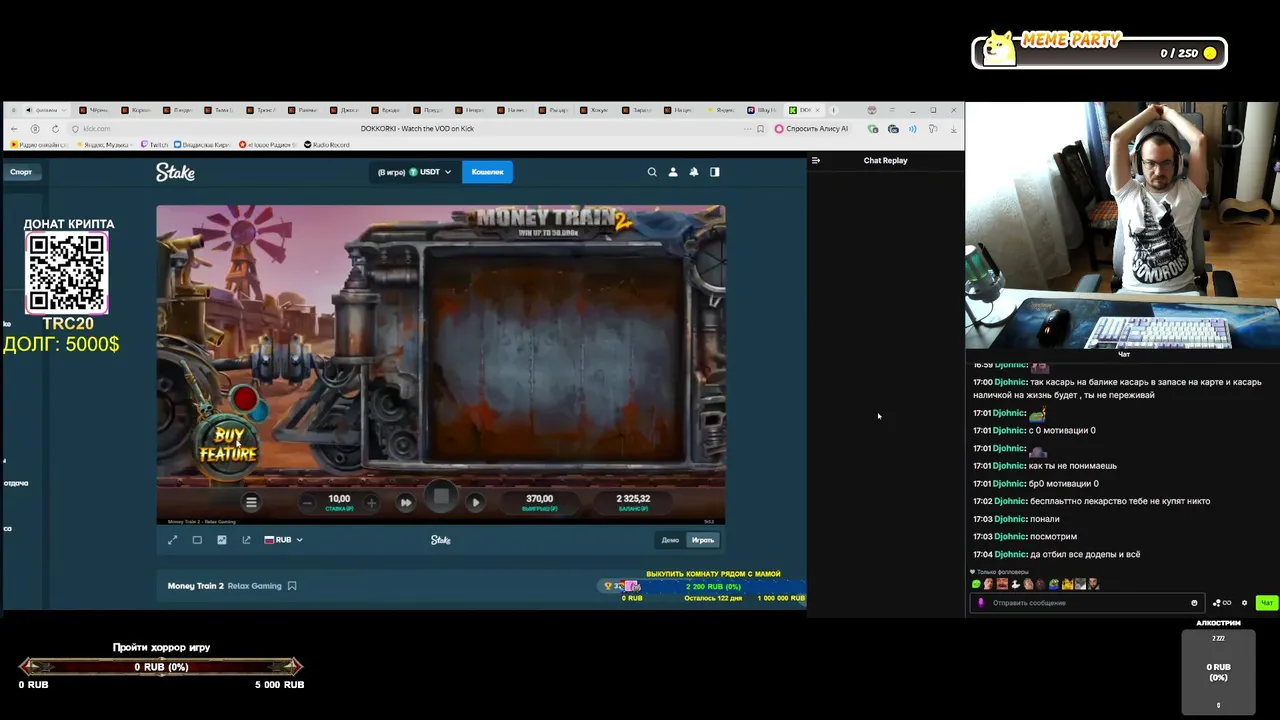The width and height of the screenshot is (1280, 720).
Task: Switch the game to Демо mode
Action: [x=670, y=540]
